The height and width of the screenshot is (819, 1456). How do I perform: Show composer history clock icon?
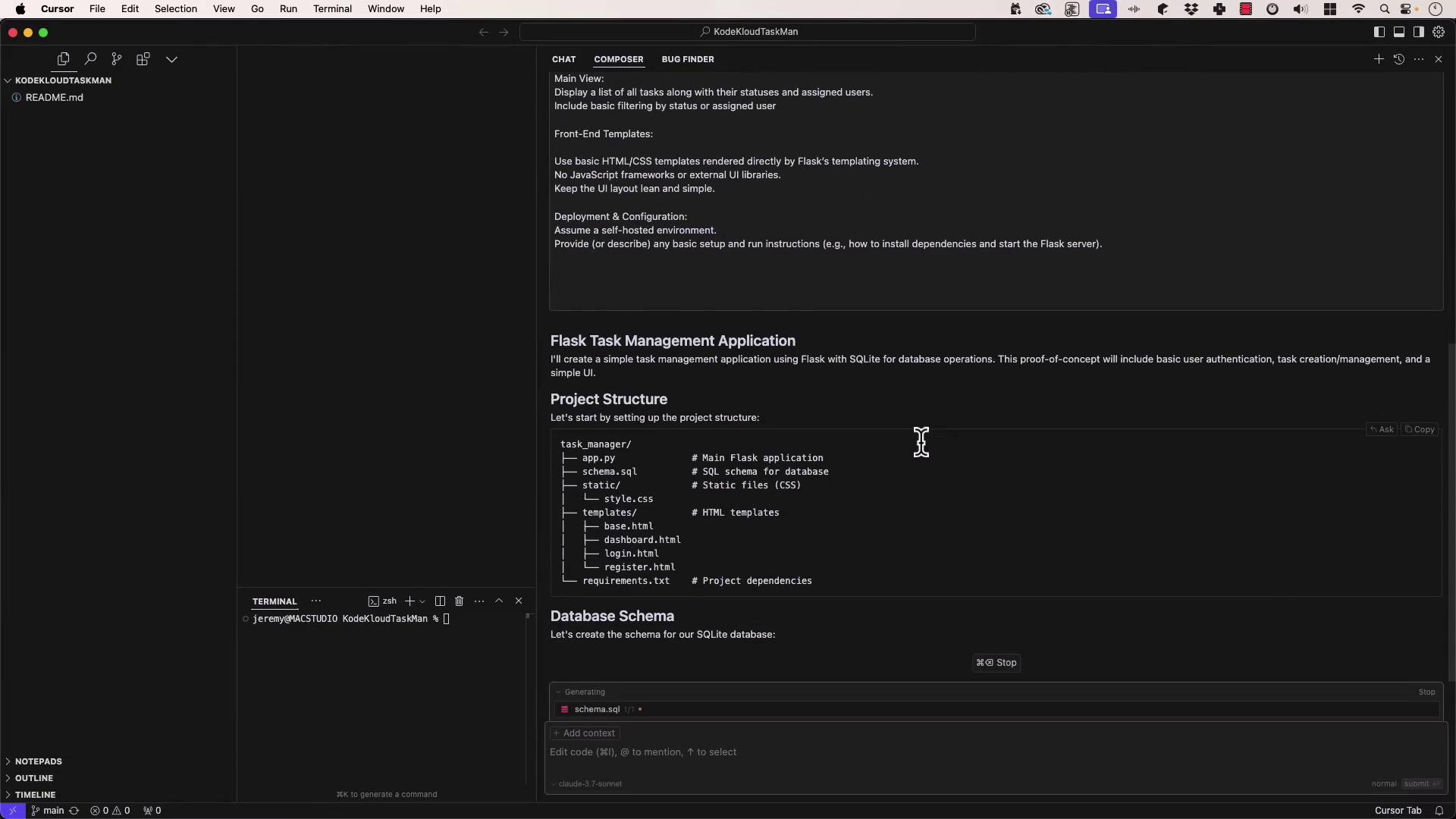[x=1399, y=59]
